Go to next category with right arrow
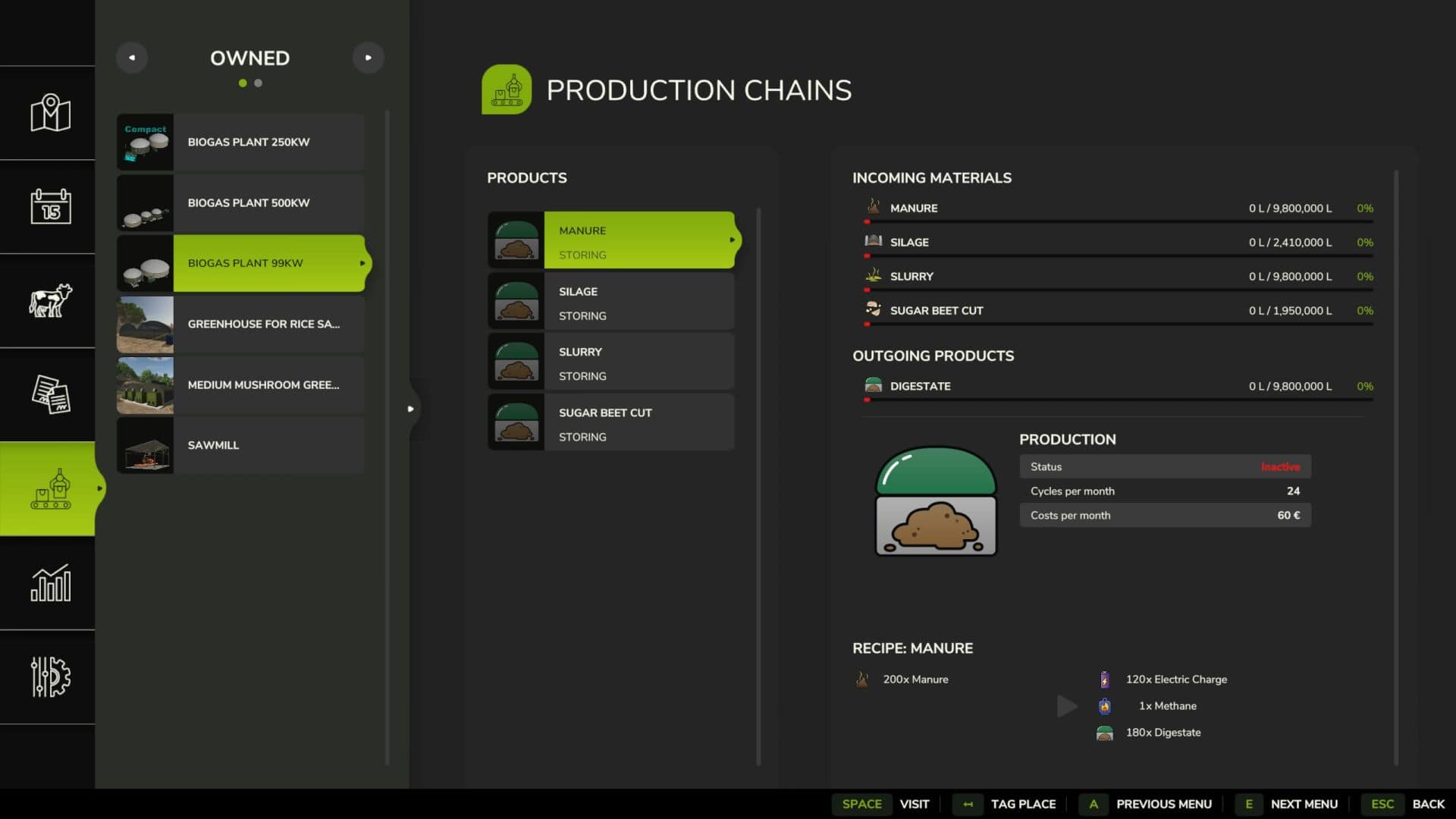The width and height of the screenshot is (1456, 819). click(369, 58)
